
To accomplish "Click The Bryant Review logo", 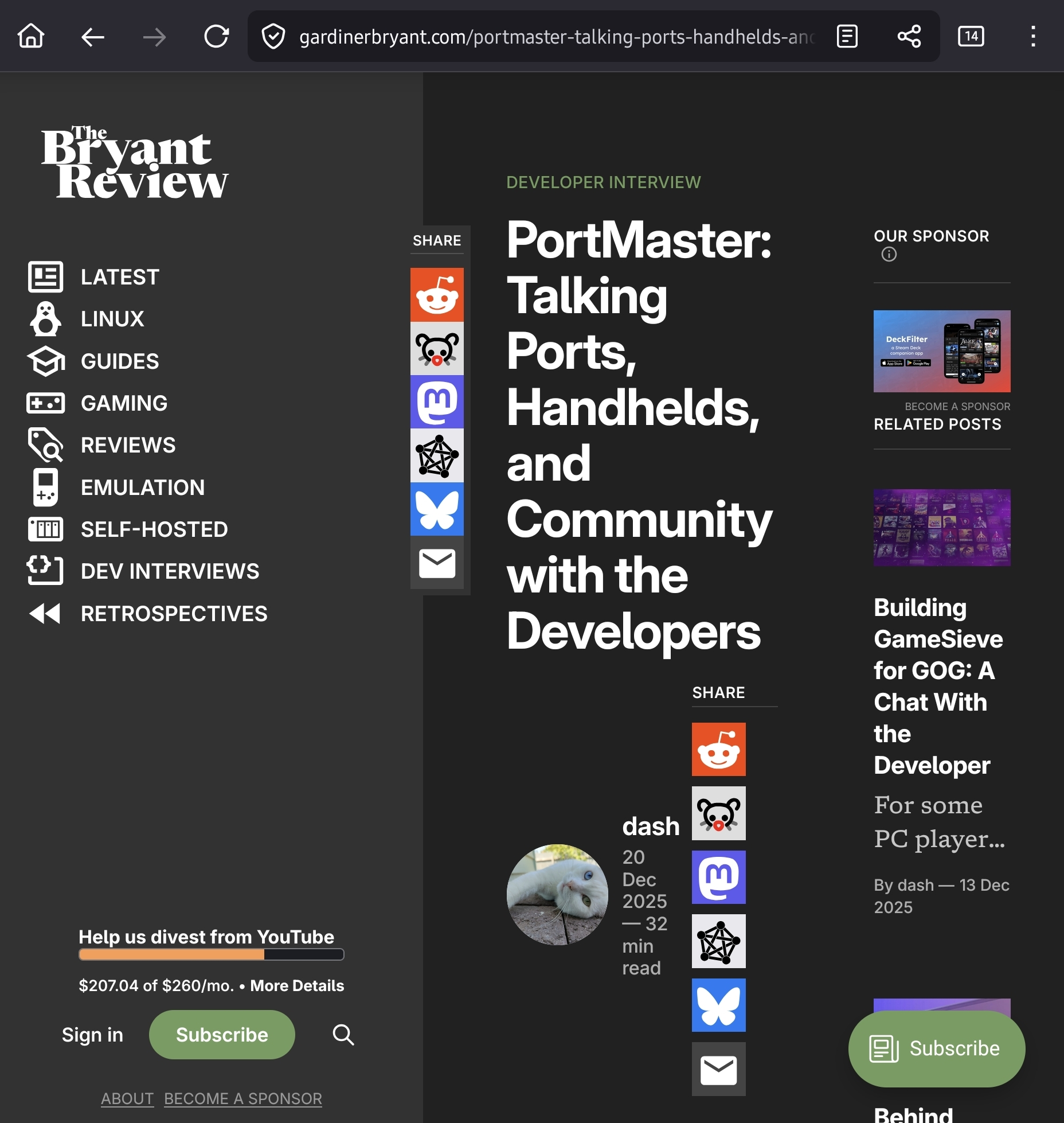I will [135, 162].
